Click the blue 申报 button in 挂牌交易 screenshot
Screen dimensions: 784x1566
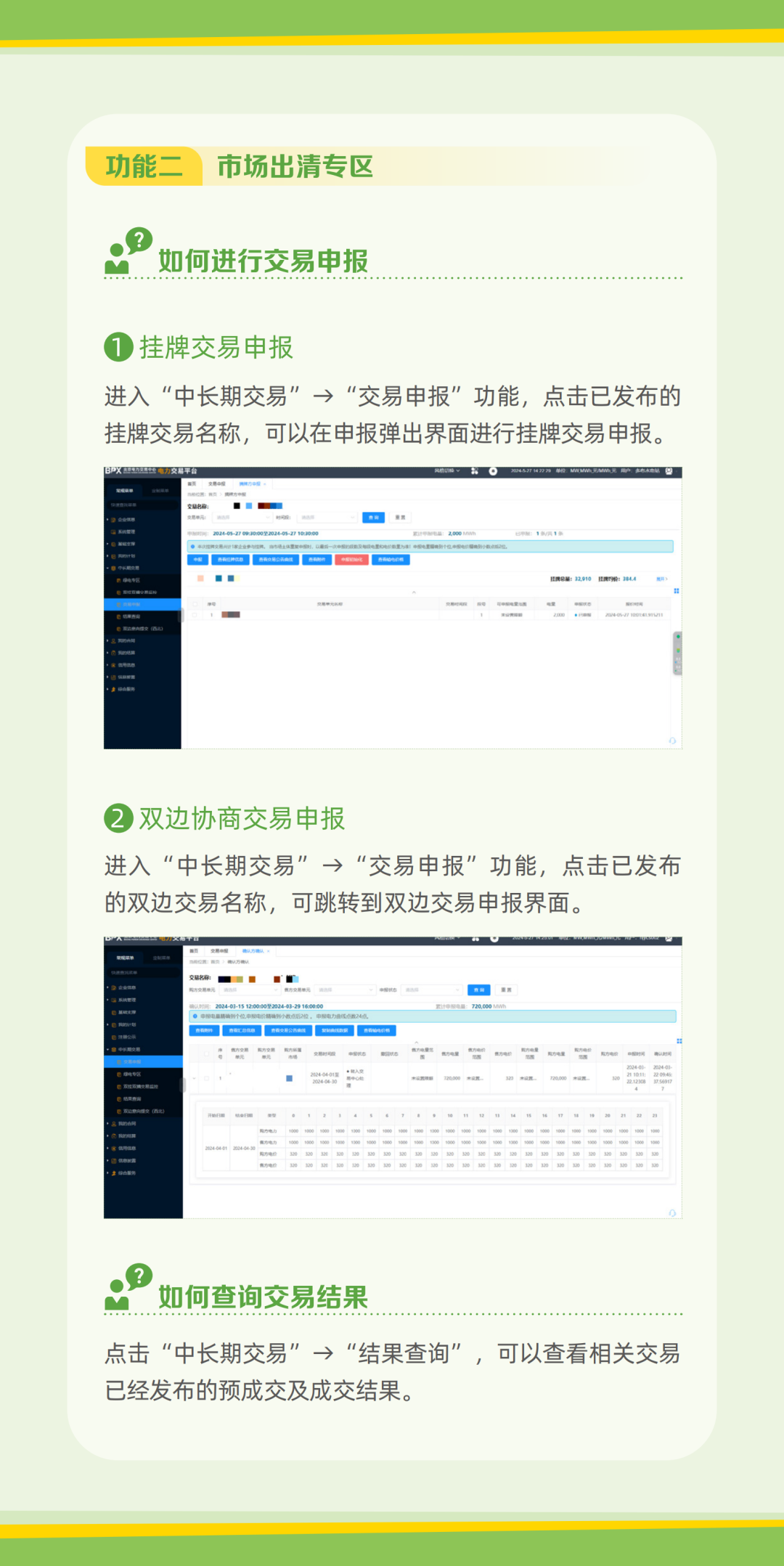click(197, 560)
